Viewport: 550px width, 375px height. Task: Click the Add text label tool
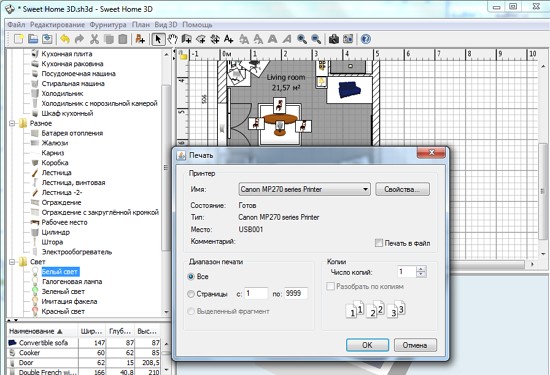pos(228,39)
